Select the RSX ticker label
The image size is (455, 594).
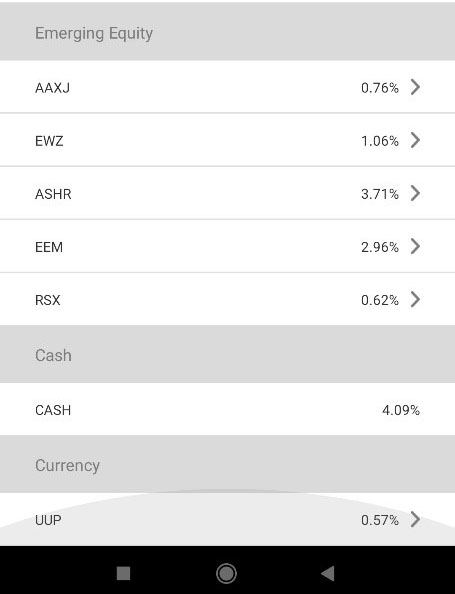[x=47, y=300]
